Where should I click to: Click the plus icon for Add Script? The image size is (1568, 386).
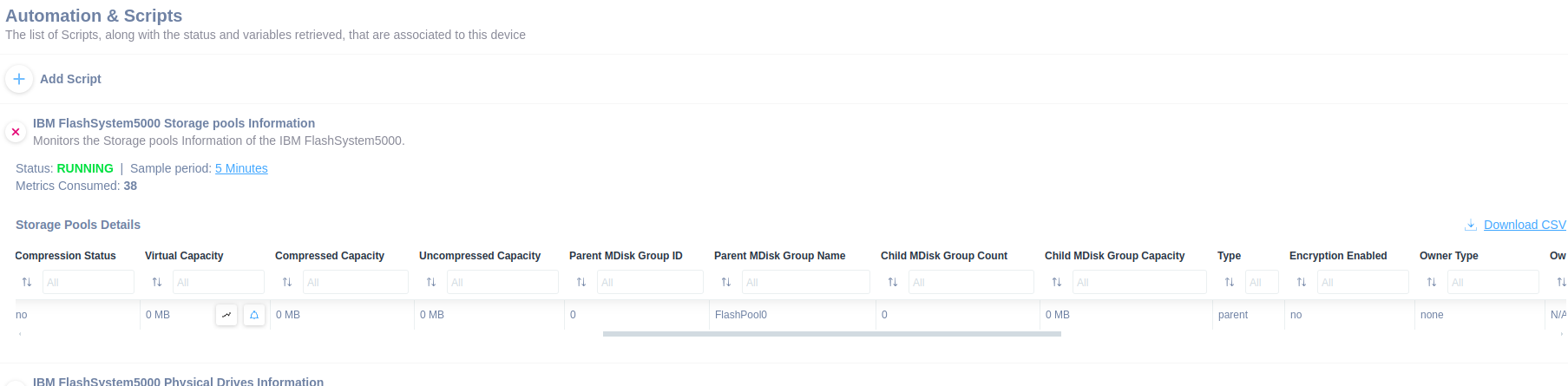pyautogui.click(x=19, y=79)
